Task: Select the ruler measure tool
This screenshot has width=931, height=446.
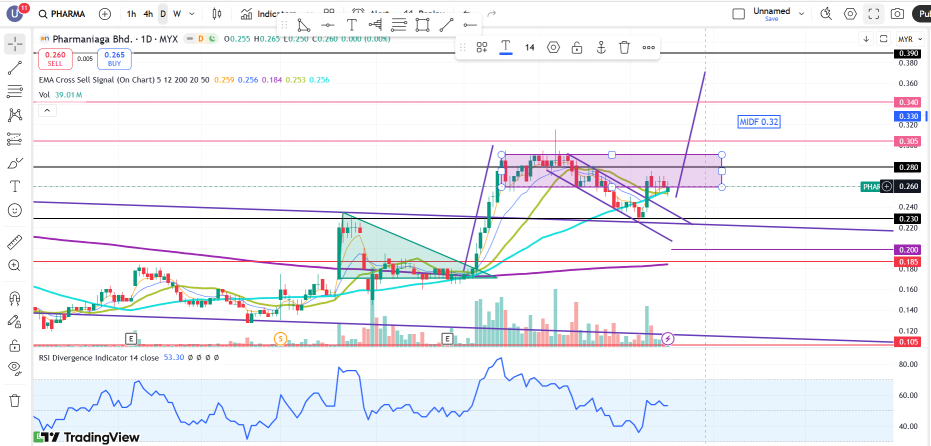Action: [15, 242]
